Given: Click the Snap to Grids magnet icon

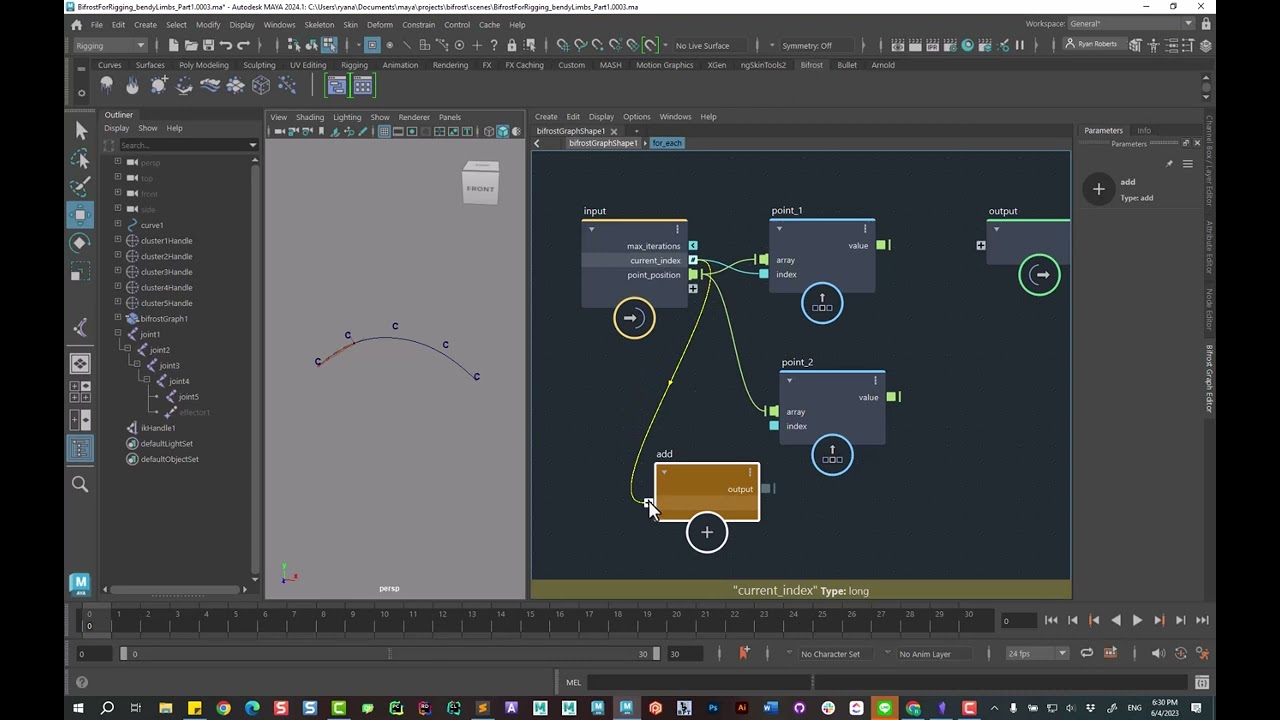Looking at the screenshot, I should (563, 45).
